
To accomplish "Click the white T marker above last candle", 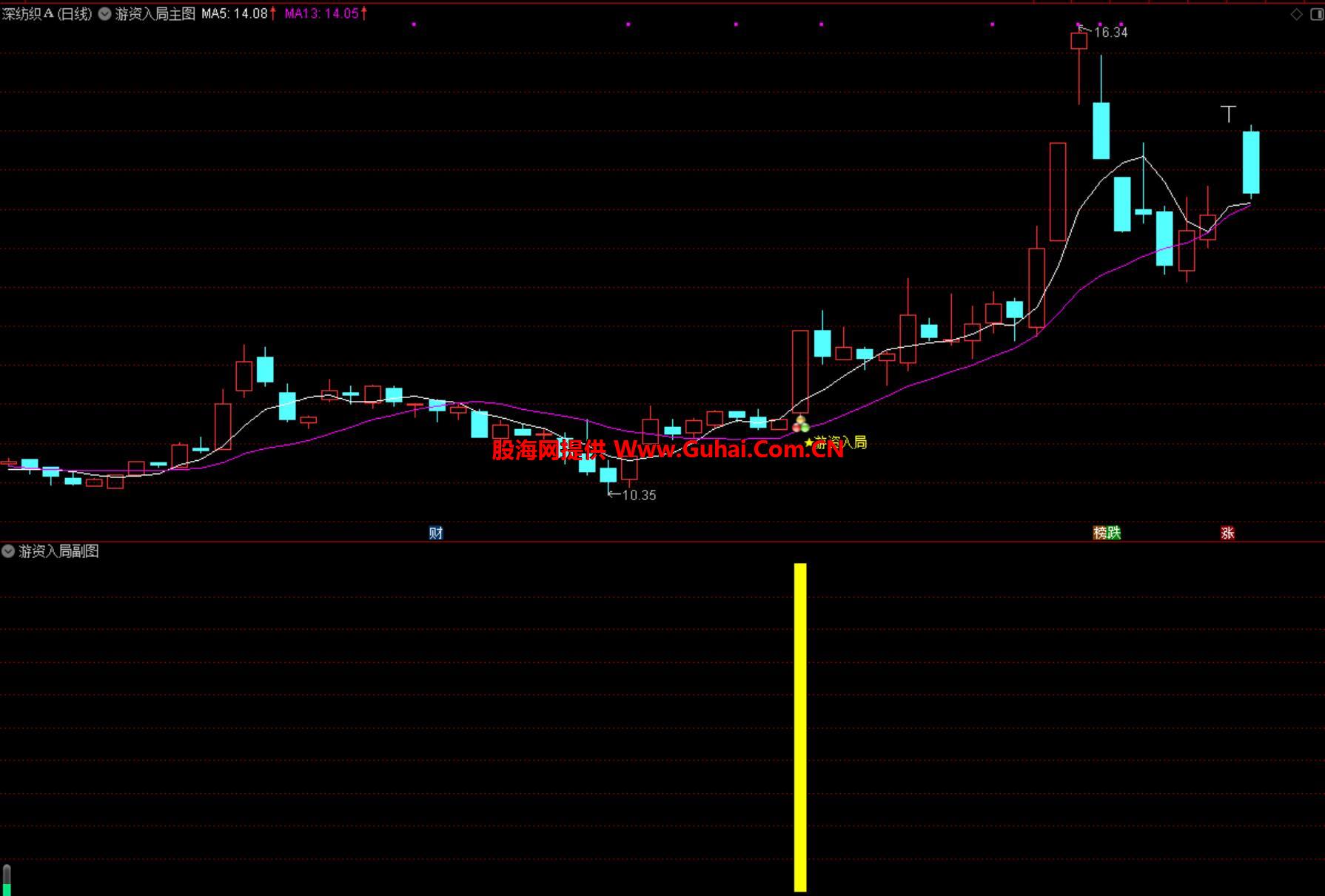I will click(x=1228, y=114).
